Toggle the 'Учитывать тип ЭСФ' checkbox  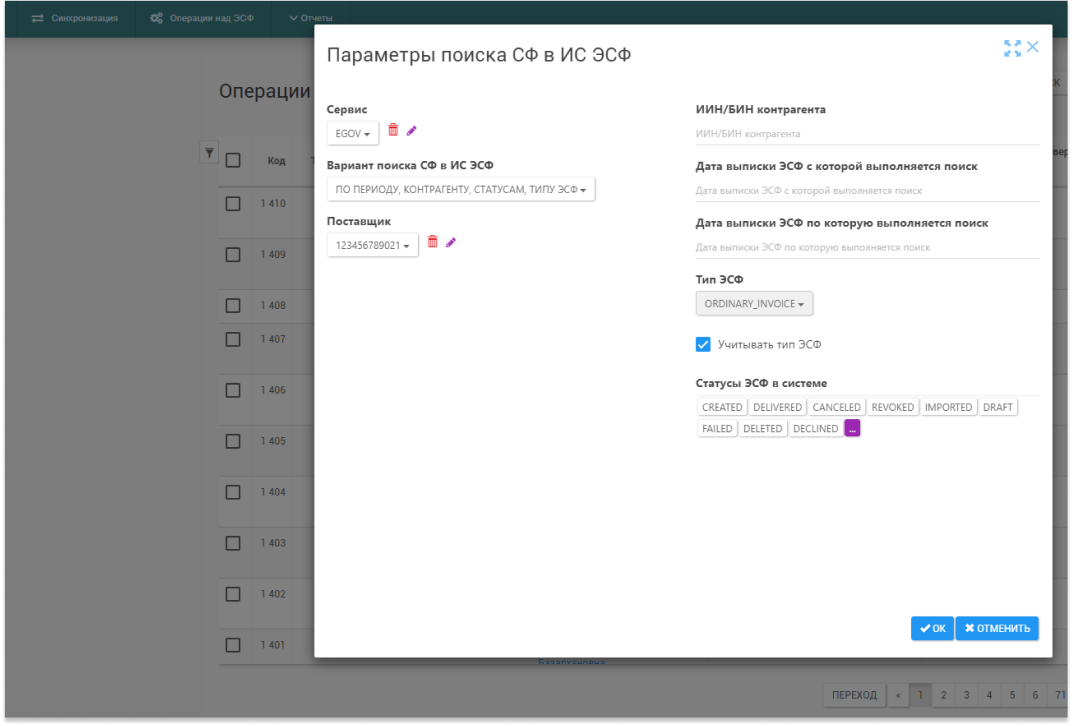point(704,345)
